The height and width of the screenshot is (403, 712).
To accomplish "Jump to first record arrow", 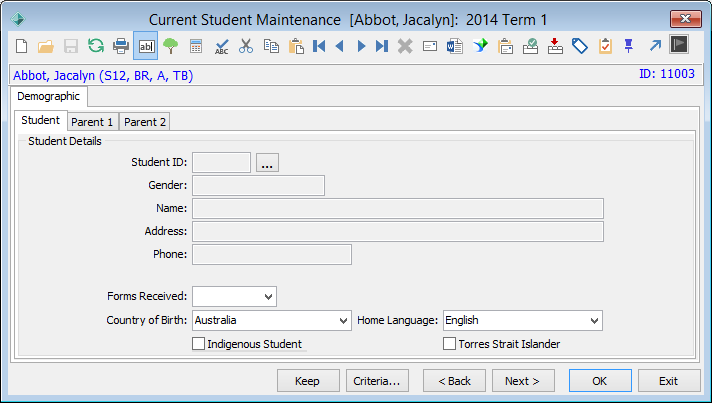I will click(x=319, y=46).
